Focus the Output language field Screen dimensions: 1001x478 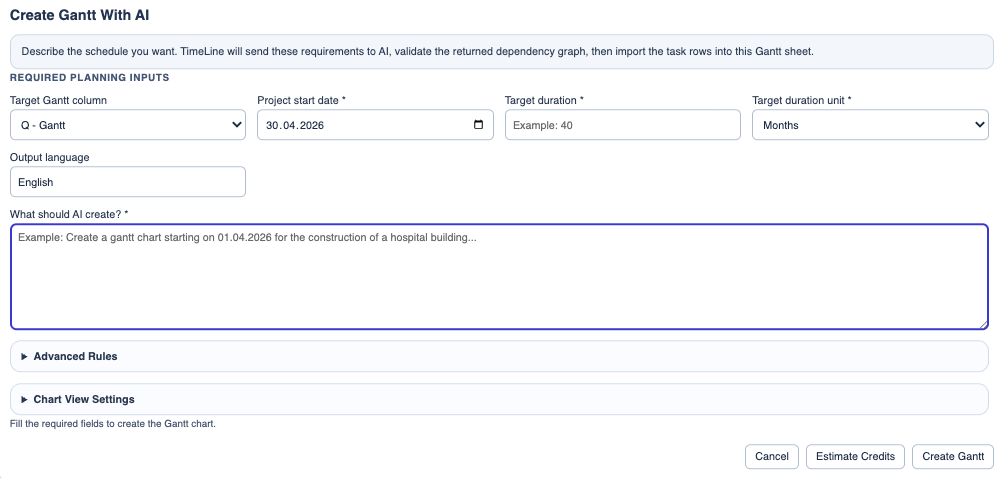pyautogui.click(x=128, y=182)
